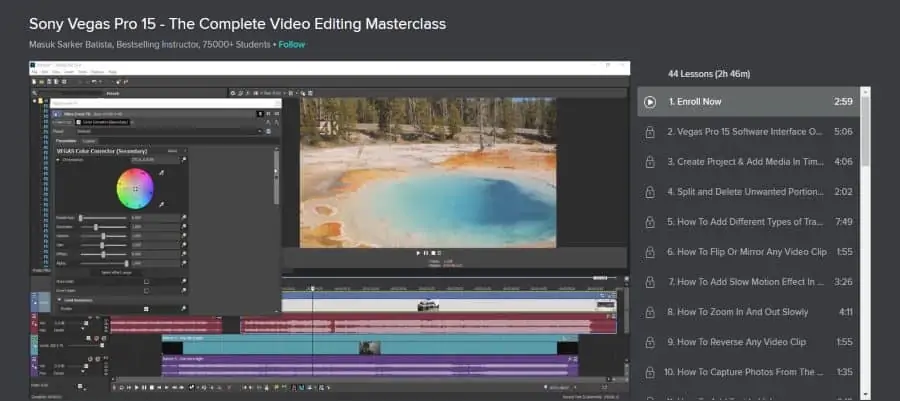The width and height of the screenshot is (900, 401).
Task: Click the chrominance color value field
Action: pyautogui.click(x=155, y=159)
